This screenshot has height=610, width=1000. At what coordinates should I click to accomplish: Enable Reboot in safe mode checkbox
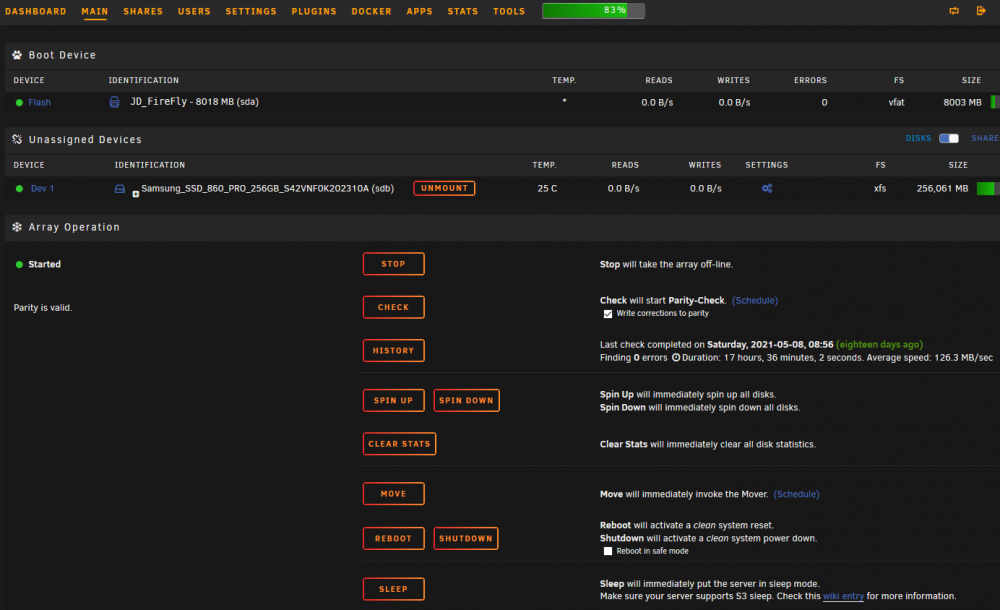point(608,551)
